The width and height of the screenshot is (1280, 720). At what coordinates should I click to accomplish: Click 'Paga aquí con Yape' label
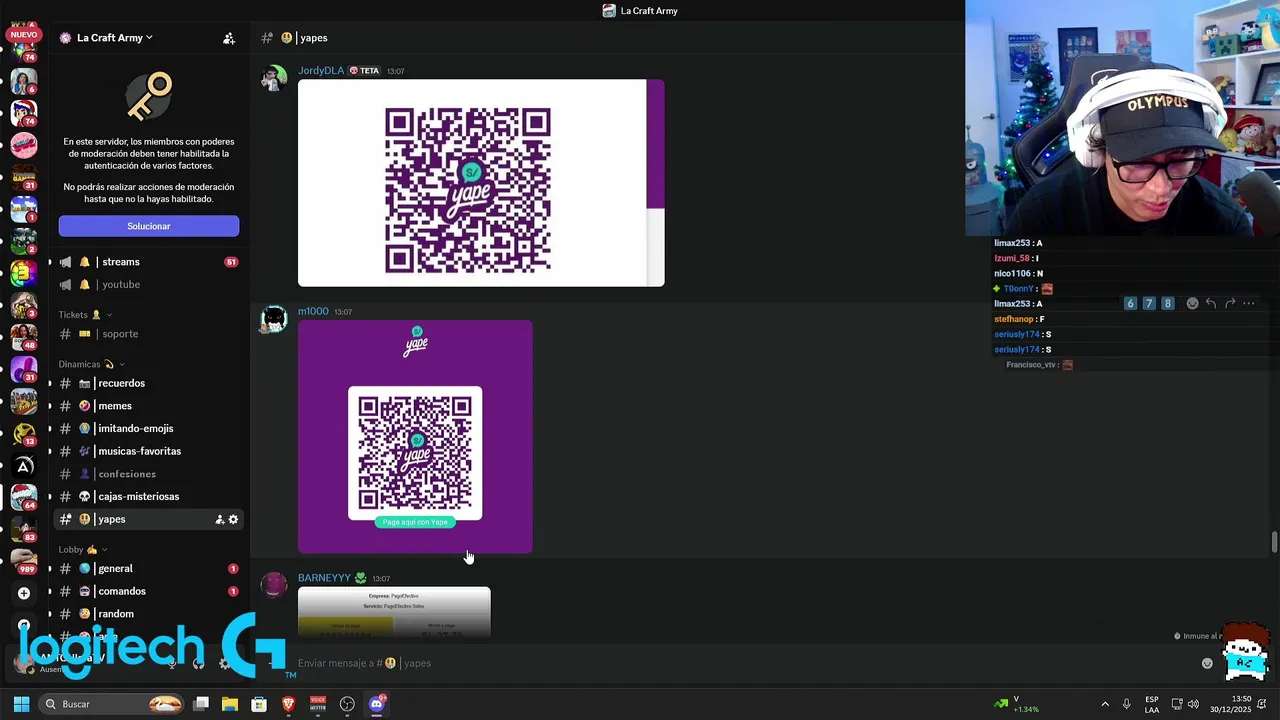(415, 522)
